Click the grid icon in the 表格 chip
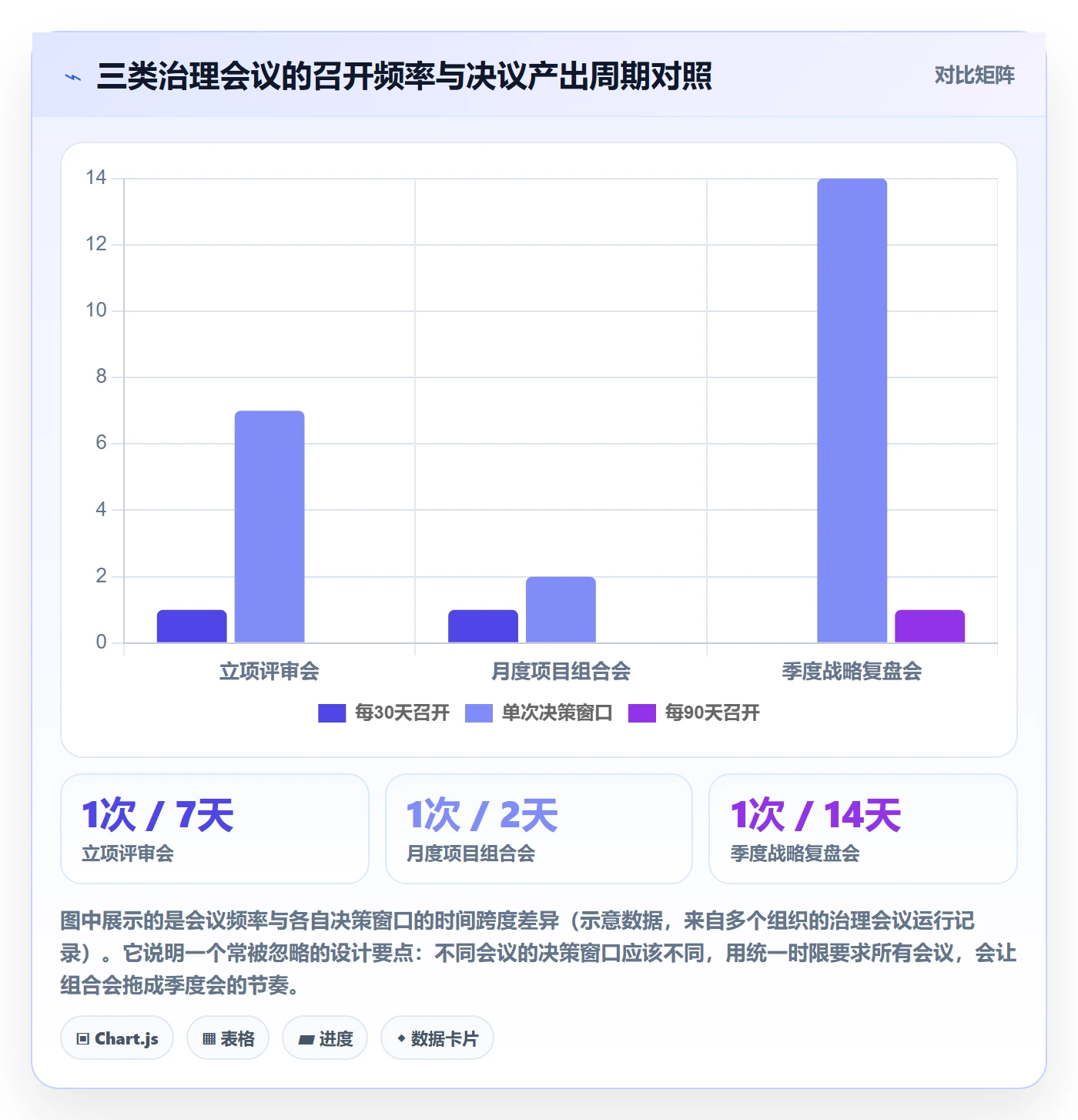The height and width of the screenshot is (1120, 1078). pyautogui.click(x=209, y=1039)
